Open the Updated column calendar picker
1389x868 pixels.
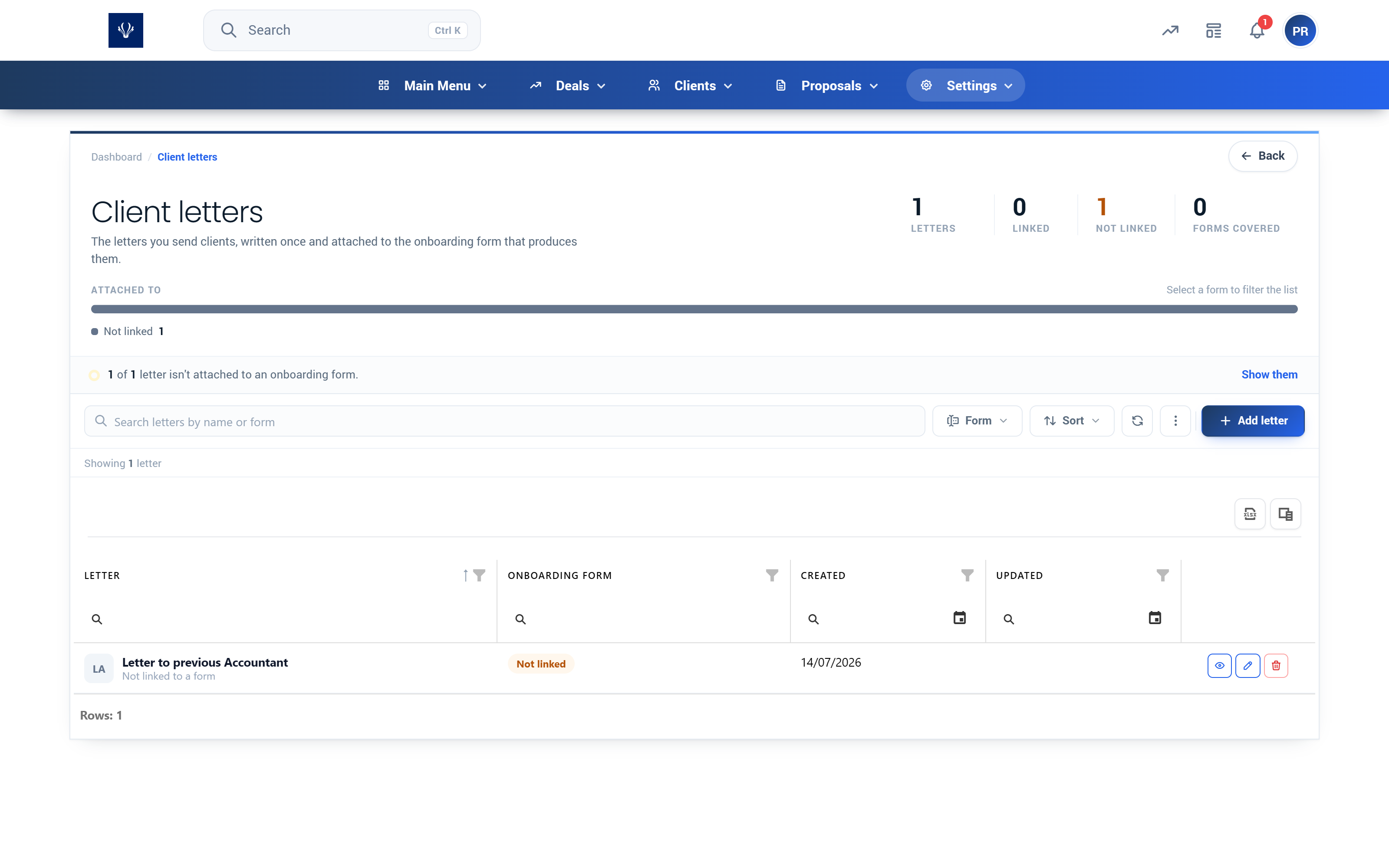pyautogui.click(x=1155, y=618)
